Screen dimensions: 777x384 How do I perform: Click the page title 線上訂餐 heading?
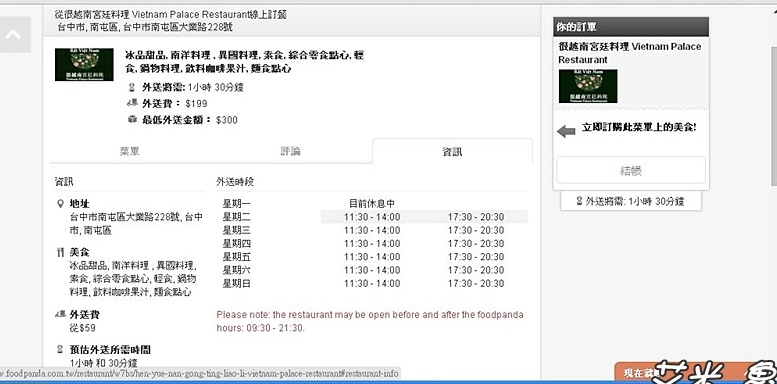click(x=170, y=15)
